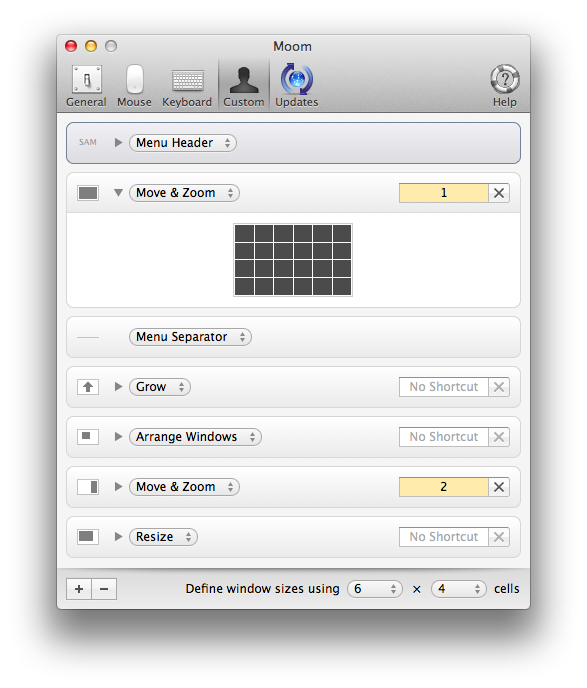Viewport: 587px width, 688px height.
Task: Clear shortcut 1 with the X button
Action: click(x=499, y=193)
